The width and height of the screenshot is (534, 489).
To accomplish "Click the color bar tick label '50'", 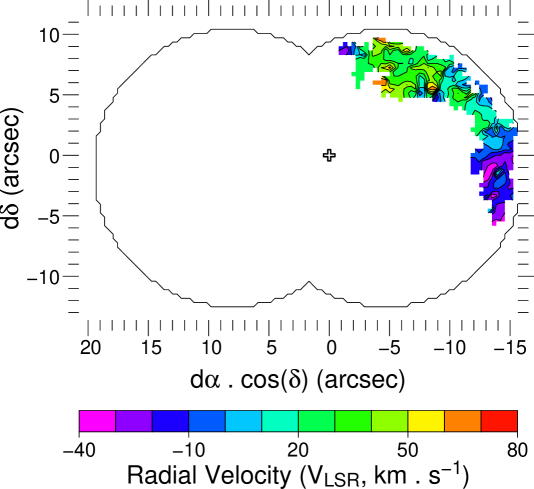I will (407, 450).
